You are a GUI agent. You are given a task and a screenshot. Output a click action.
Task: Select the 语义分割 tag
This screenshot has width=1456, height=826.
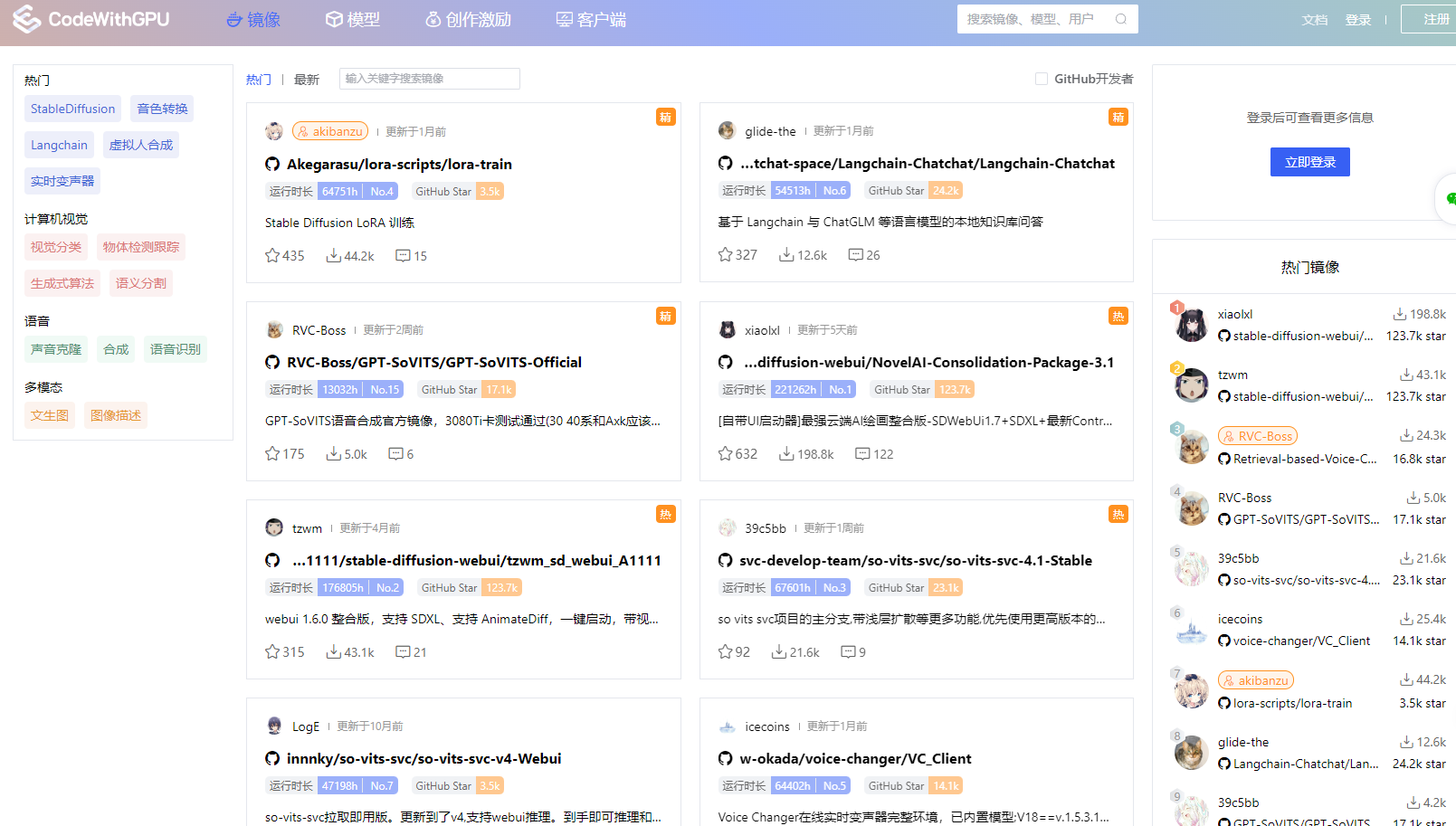pyautogui.click(x=141, y=283)
